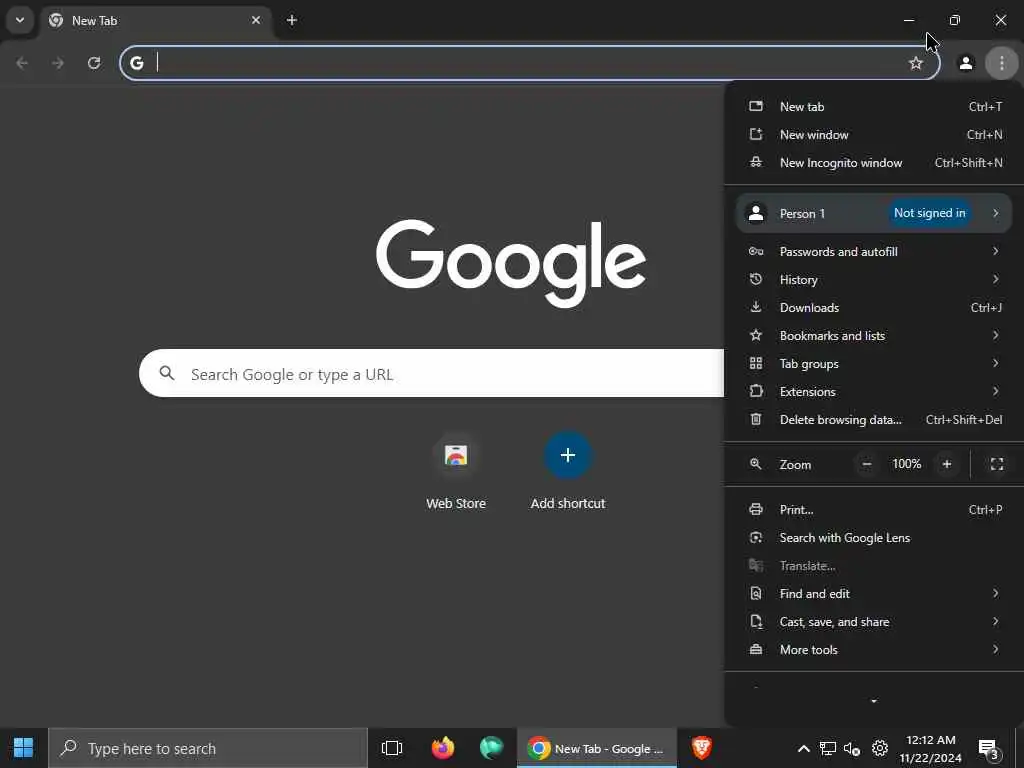Click the taskbar Type here to search box

(x=208, y=748)
